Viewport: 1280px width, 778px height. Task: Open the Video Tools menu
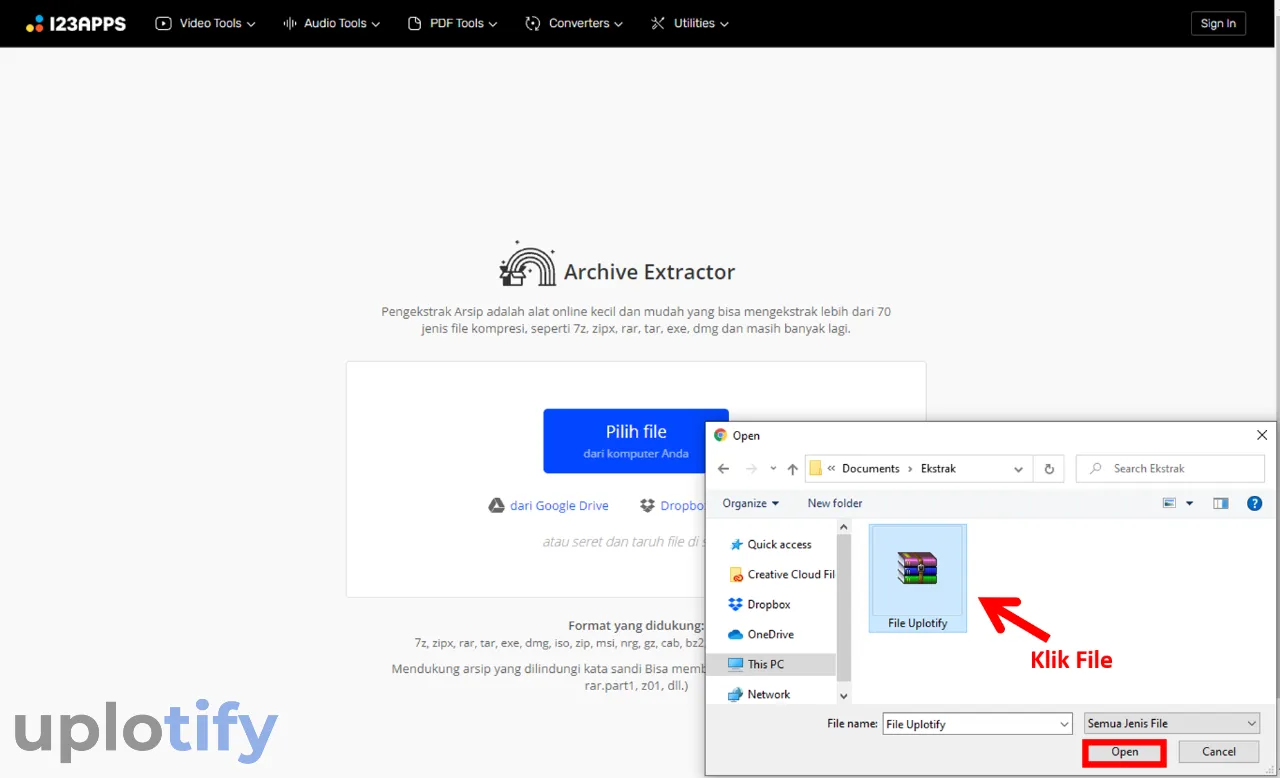click(x=205, y=23)
